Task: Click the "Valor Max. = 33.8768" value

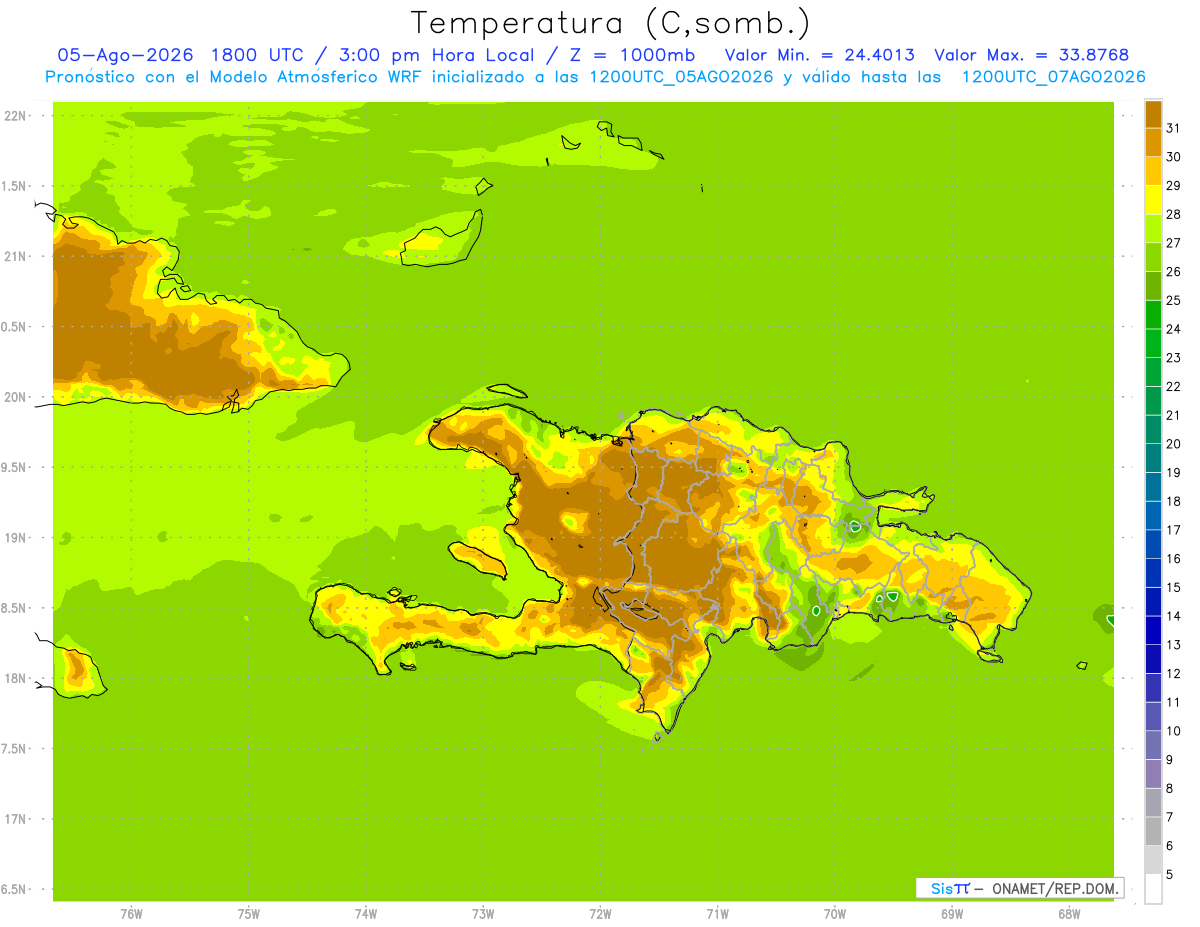Action: pos(1032,55)
